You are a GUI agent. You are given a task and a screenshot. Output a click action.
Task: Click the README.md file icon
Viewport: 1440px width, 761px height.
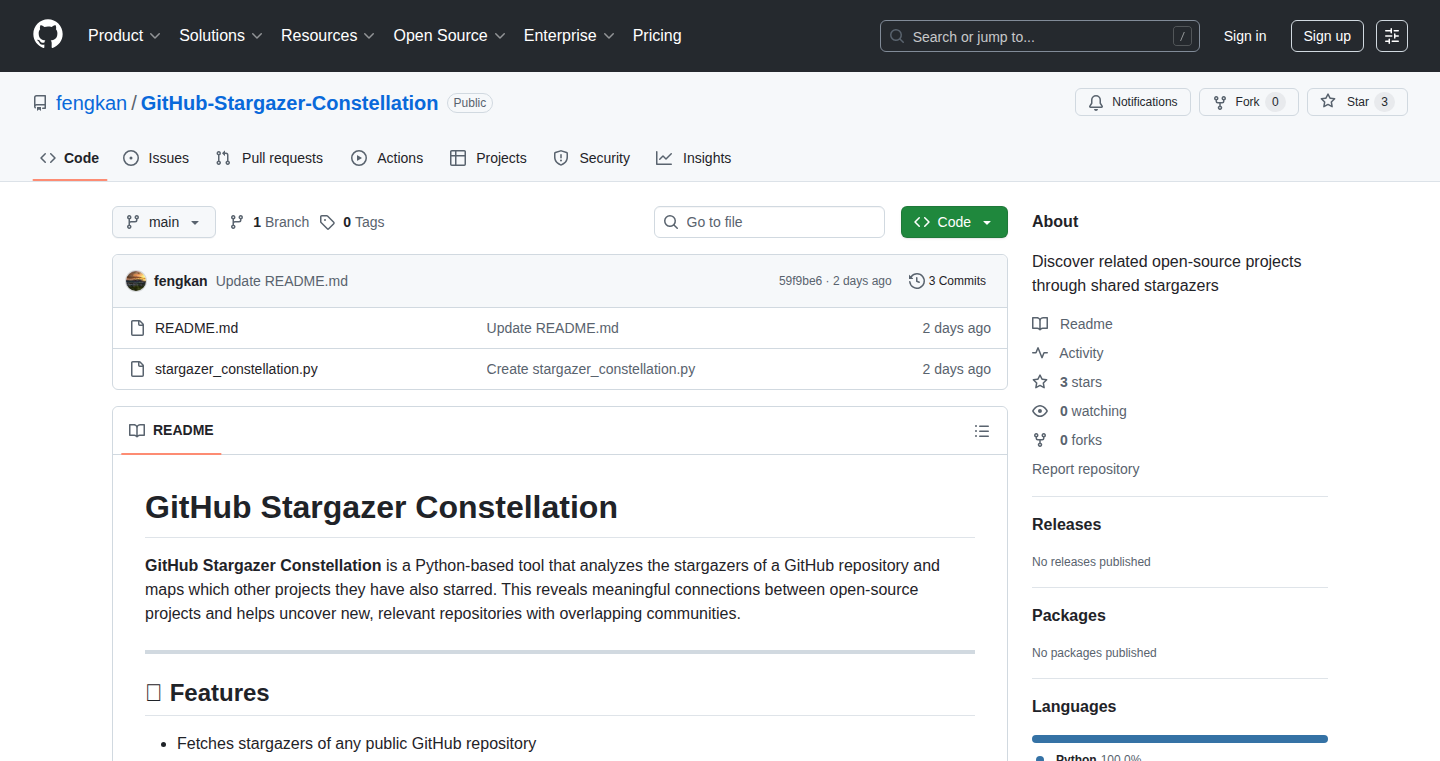click(138, 328)
